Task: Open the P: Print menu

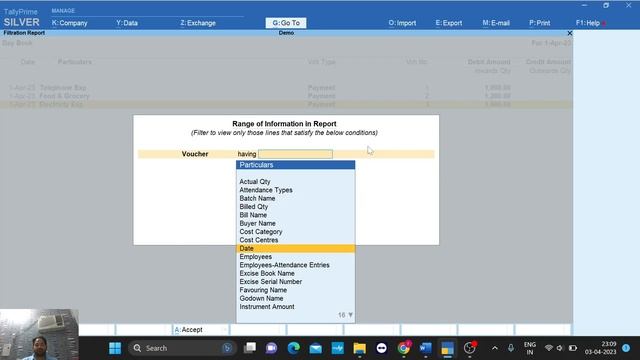Action: pyautogui.click(x=540, y=23)
